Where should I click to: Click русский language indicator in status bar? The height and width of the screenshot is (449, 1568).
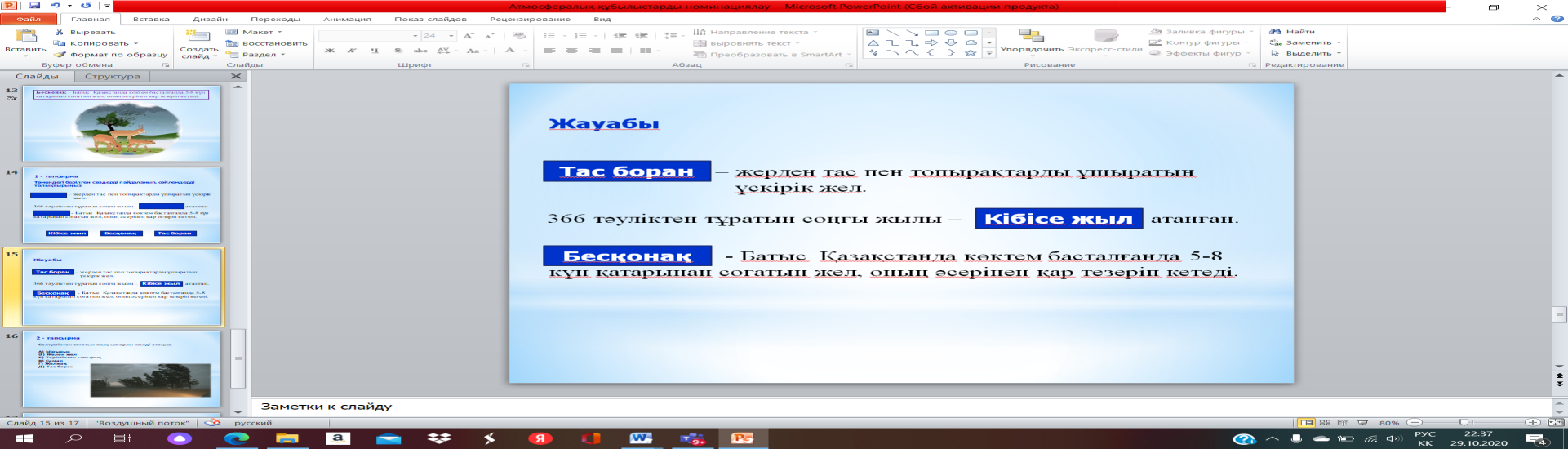point(253,422)
